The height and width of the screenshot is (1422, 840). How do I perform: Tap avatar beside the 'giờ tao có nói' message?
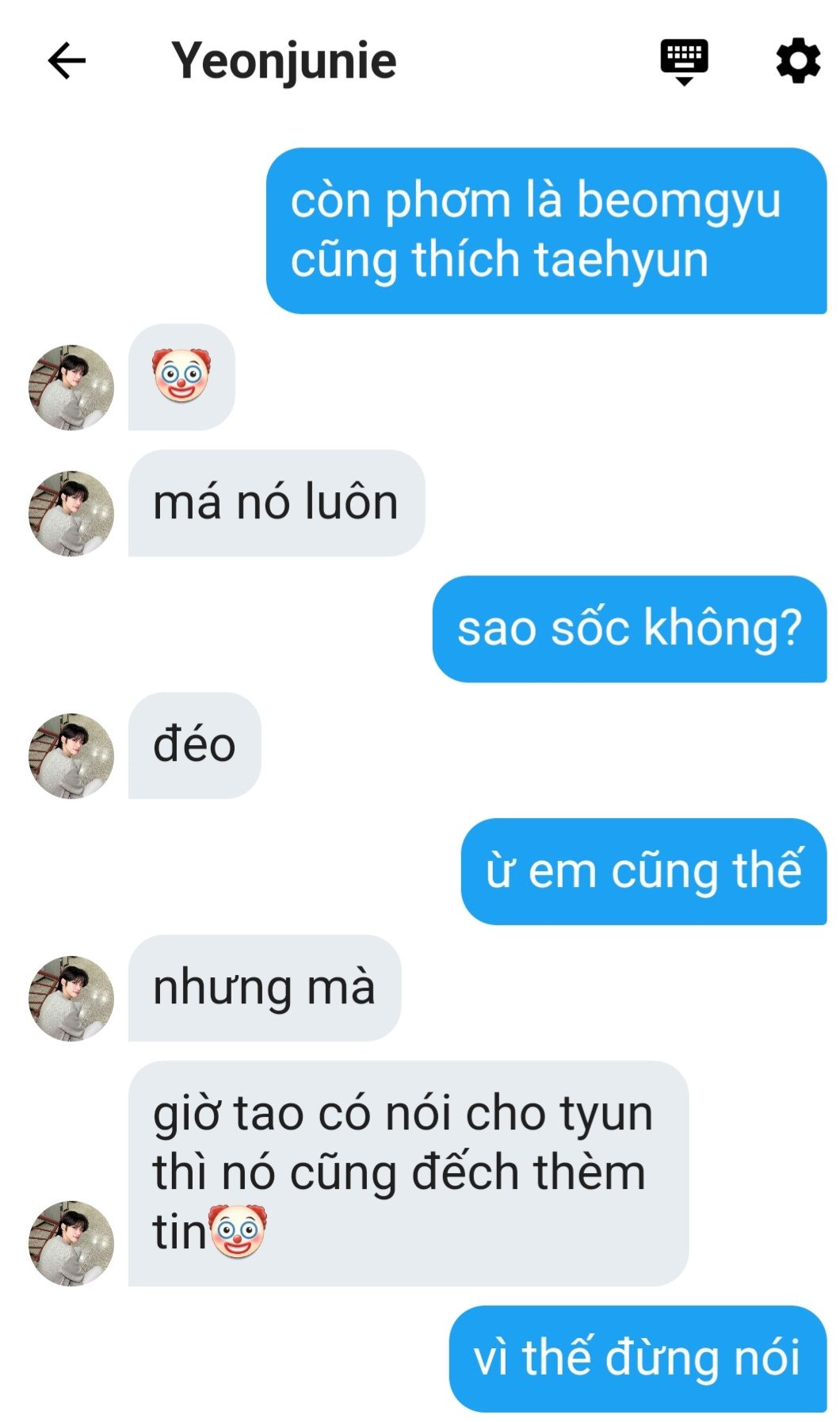(x=71, y=1243)
